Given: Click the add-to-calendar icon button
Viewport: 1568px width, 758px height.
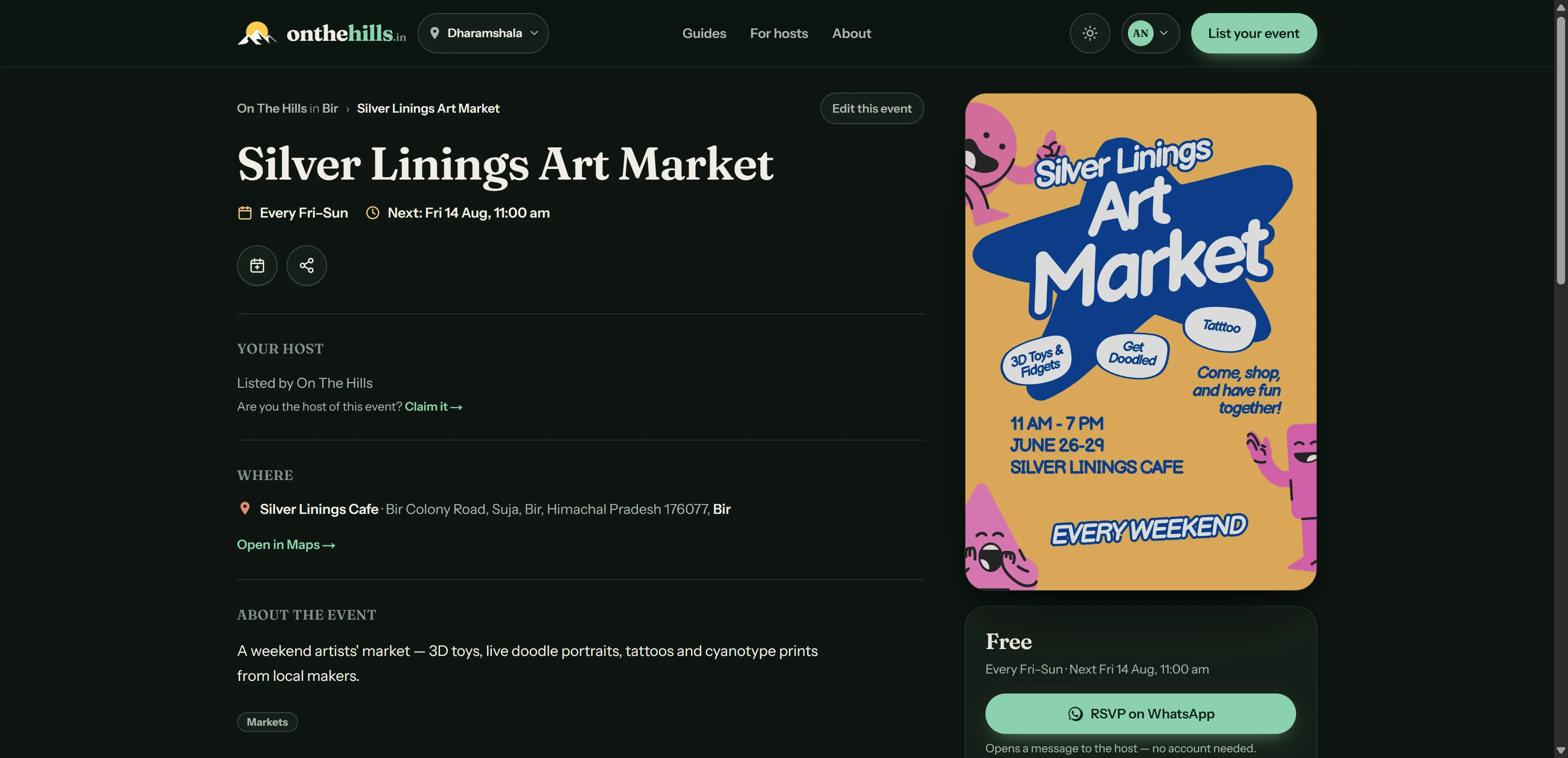Looking at the screenshot, I should point(257,265).
